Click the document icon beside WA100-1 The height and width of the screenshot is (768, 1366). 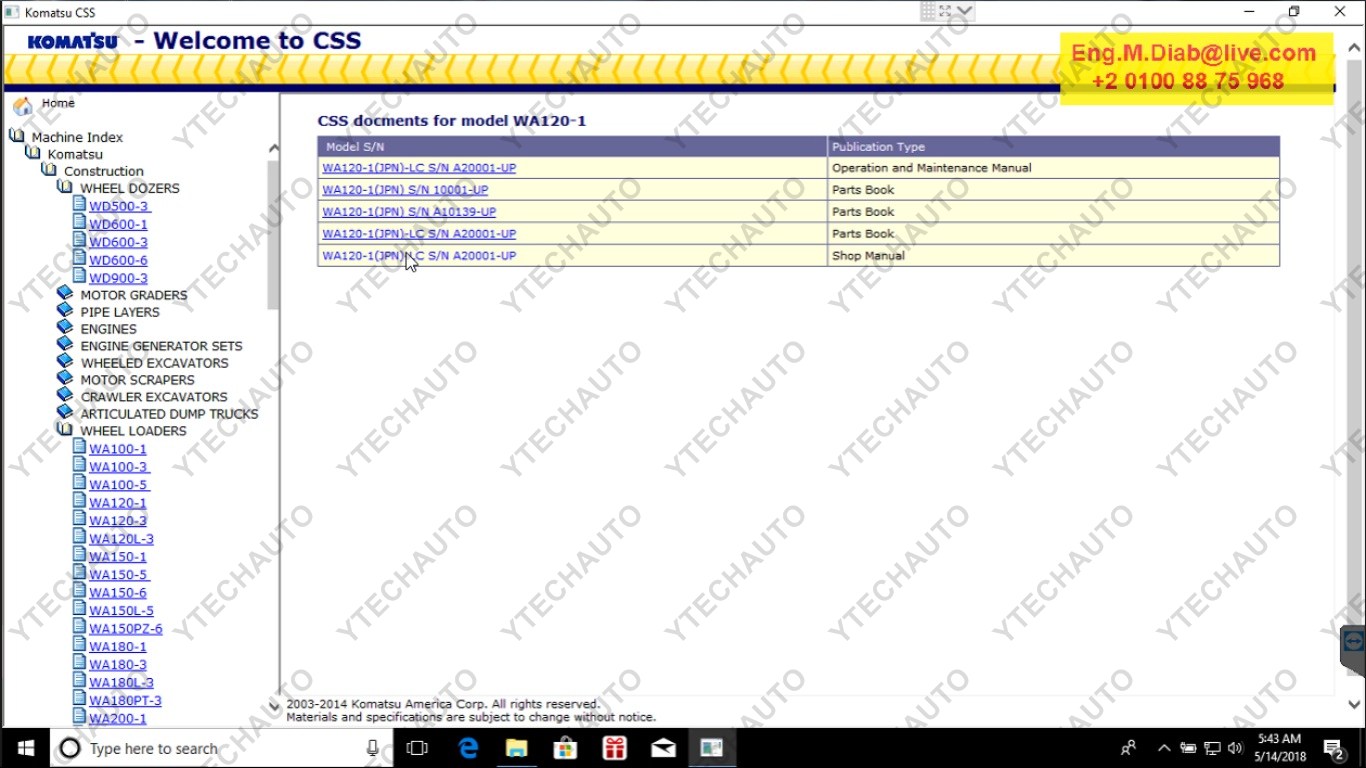pos(80,447)
